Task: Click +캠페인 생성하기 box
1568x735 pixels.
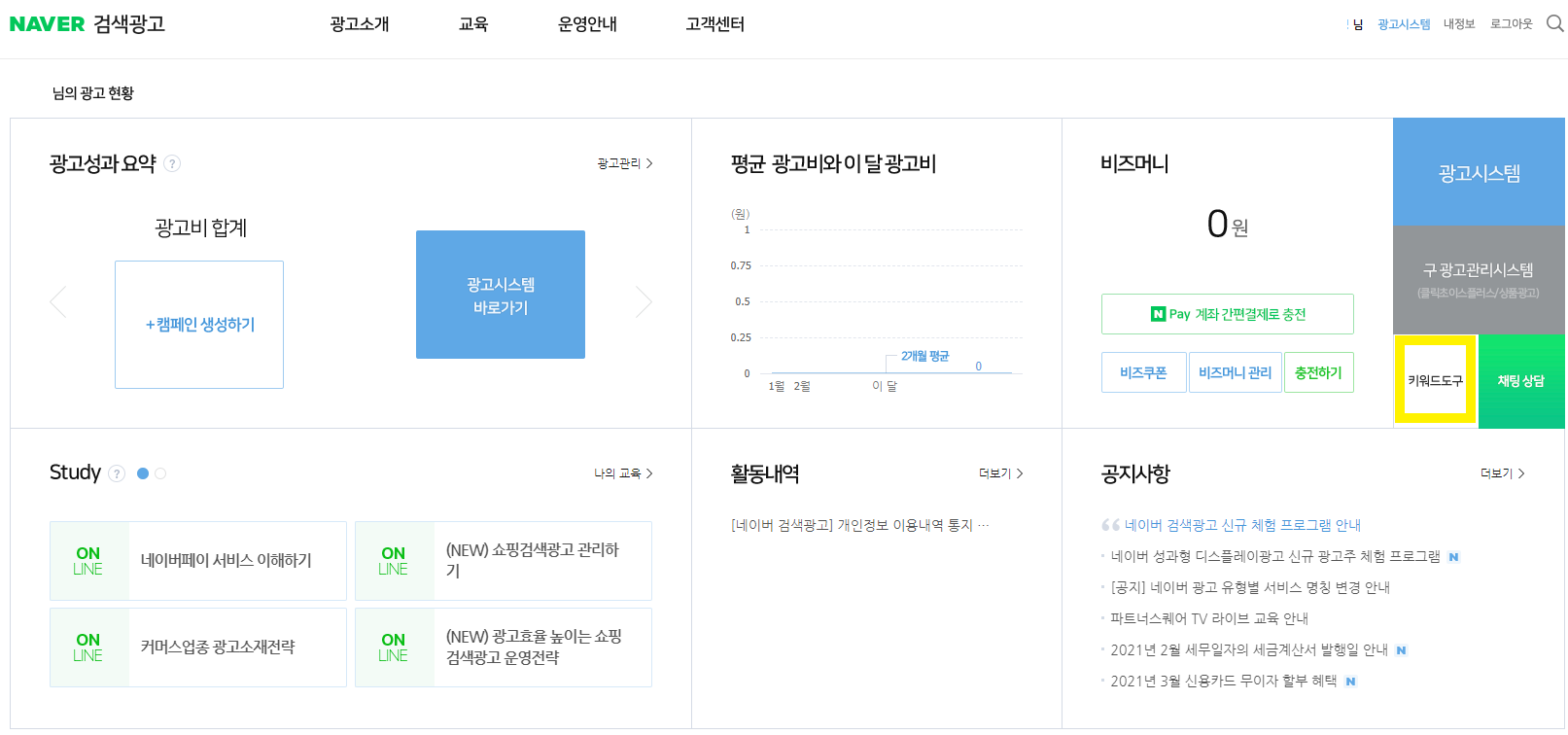Action: point(199,325)
